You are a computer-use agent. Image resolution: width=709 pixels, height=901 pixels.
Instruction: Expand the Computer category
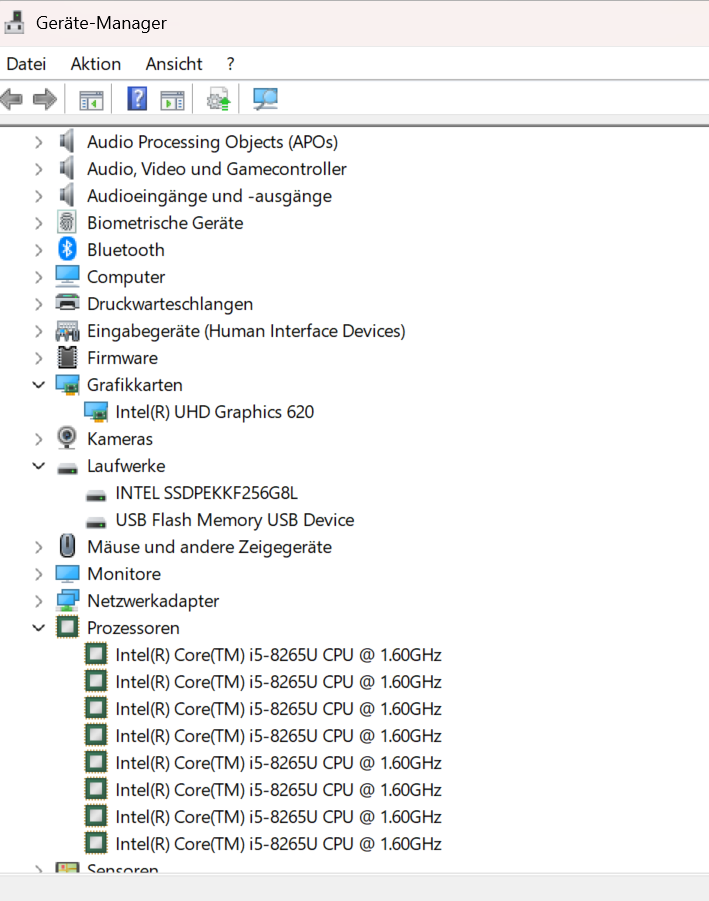pos(38,277)
